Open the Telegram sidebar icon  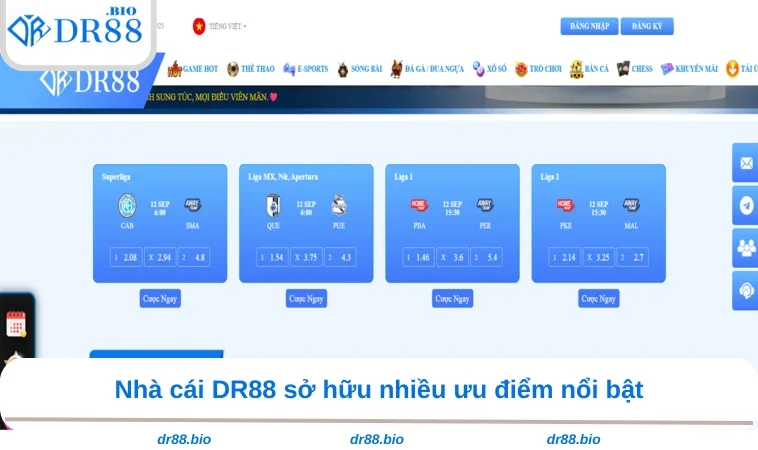point(746,205)
